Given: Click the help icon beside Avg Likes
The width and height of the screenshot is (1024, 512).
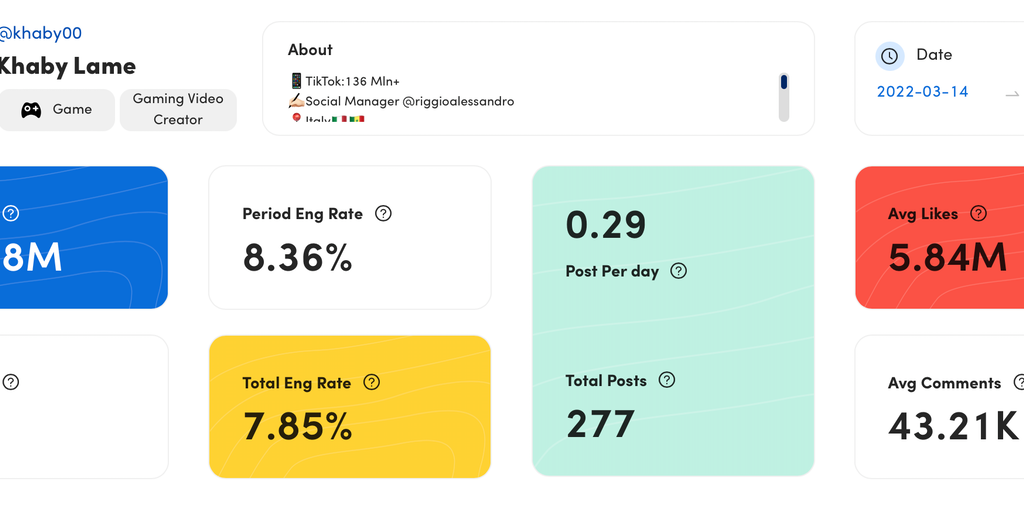Looking at the screenshot, I should point(979,213).
